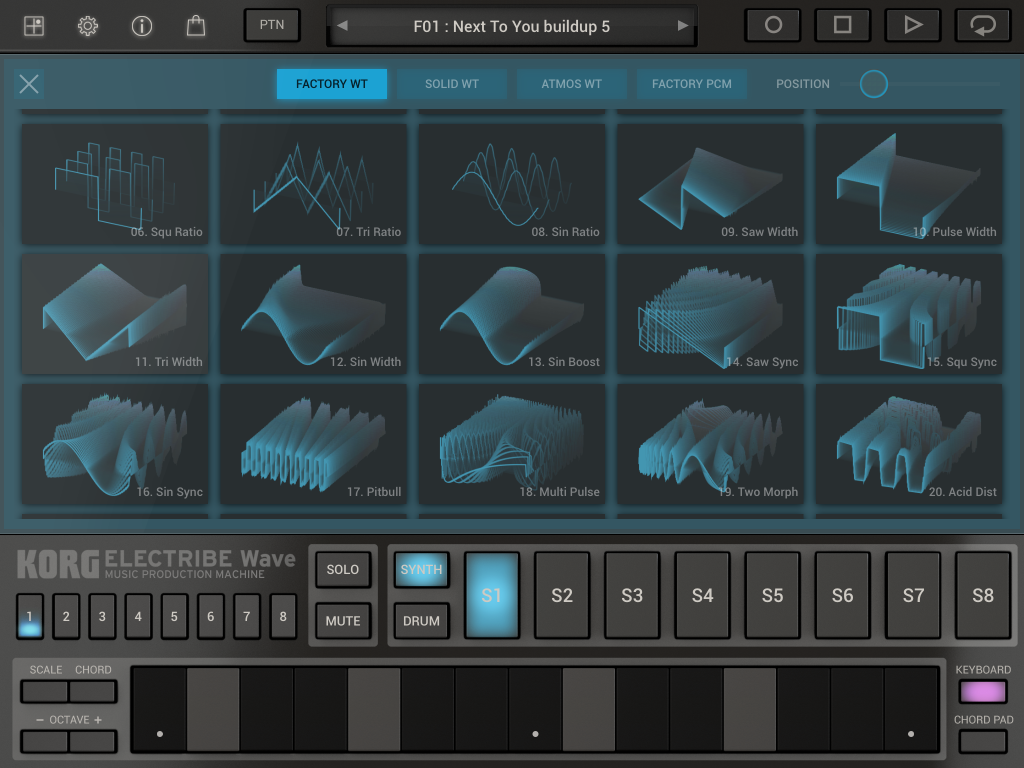Image resolution: width=1024 pixels, height=768 pixels.
Task: Enable the loop icon in top bar
Action: (982, 25)
